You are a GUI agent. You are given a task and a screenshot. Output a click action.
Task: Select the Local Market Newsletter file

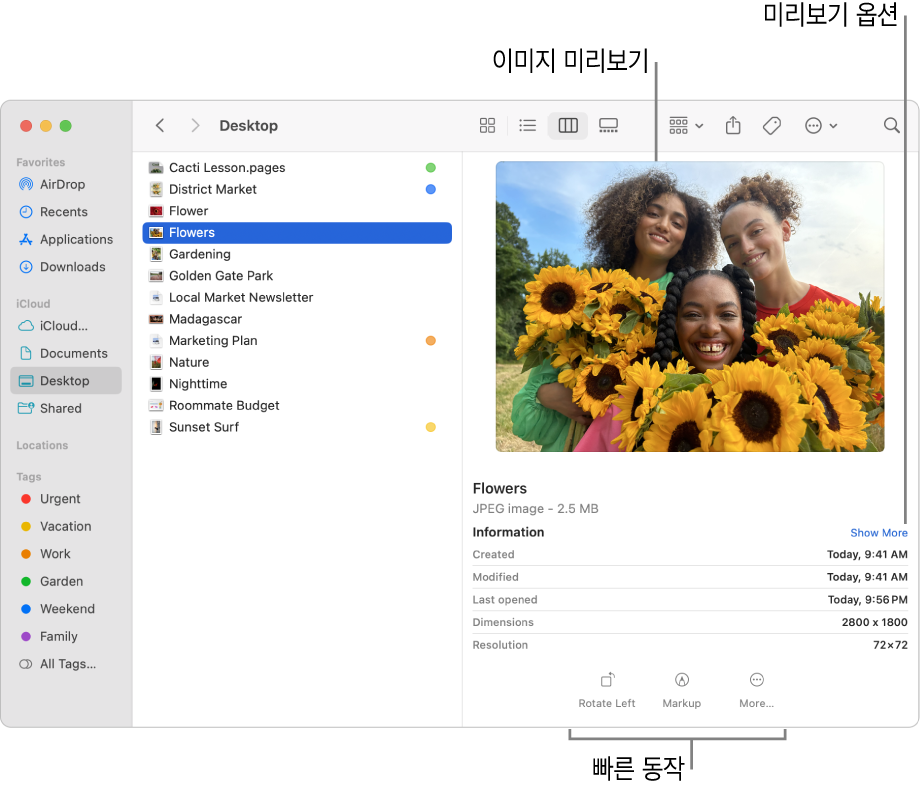[x=297, y=297]
